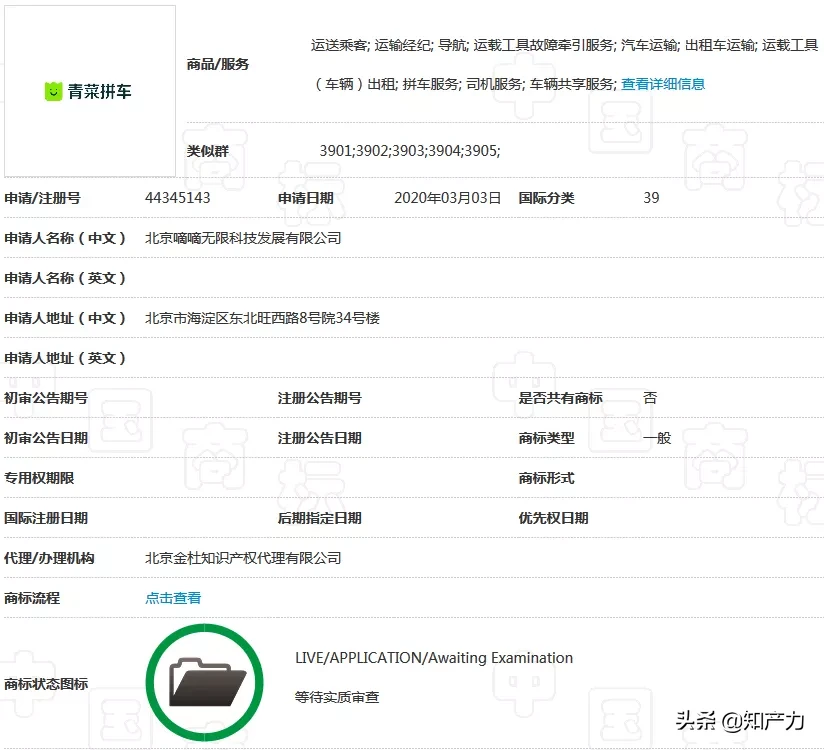The image size is (824, 750).
Task: Select the agency 北京金杜知识产权代理有限公司
Action: pos(243,558)
